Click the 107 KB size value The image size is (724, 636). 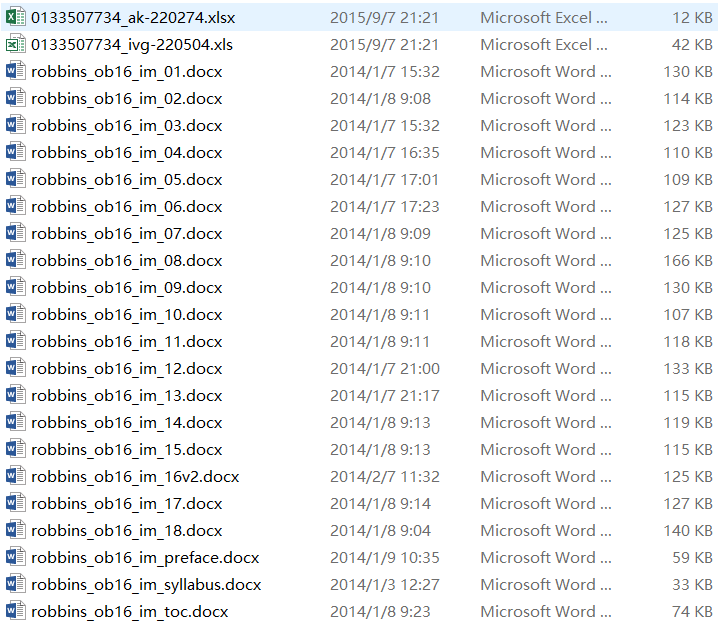point(688,315)
